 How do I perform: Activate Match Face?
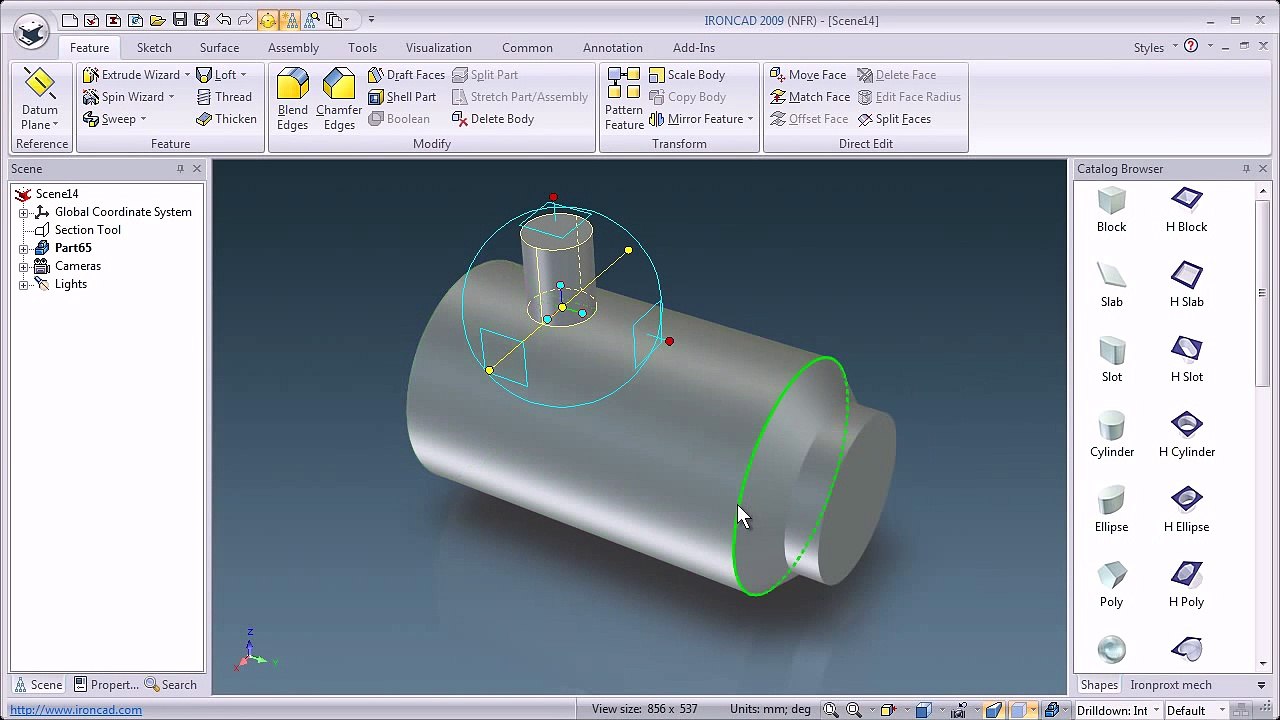(x=810, y=97)
